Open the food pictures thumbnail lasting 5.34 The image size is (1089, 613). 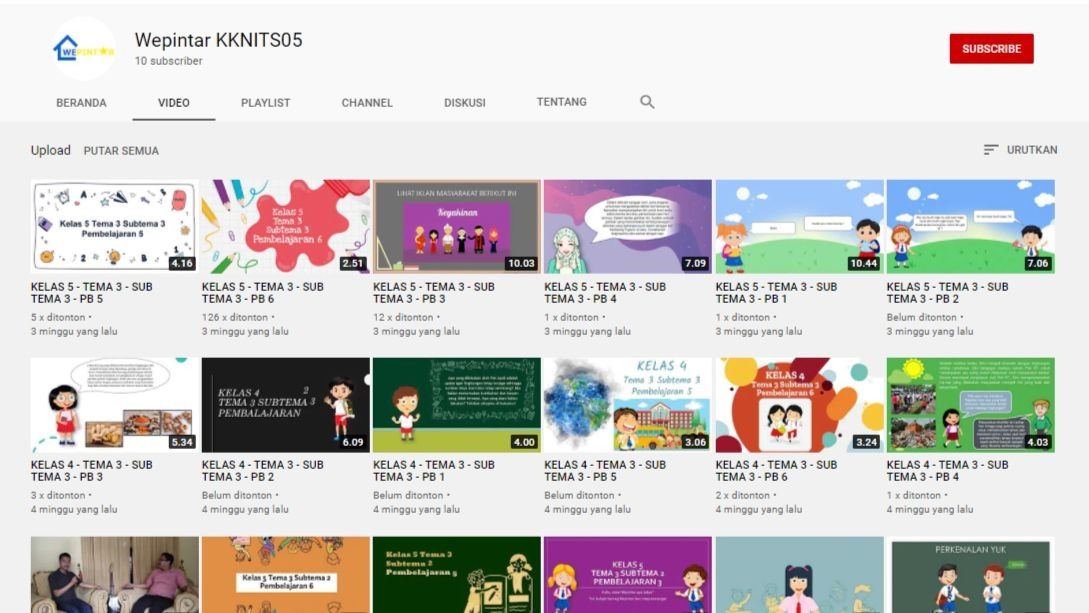coord(114,404)
